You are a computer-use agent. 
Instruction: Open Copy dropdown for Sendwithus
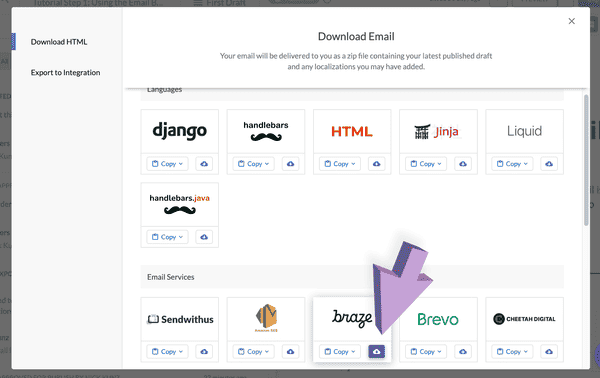pos(168,351)
